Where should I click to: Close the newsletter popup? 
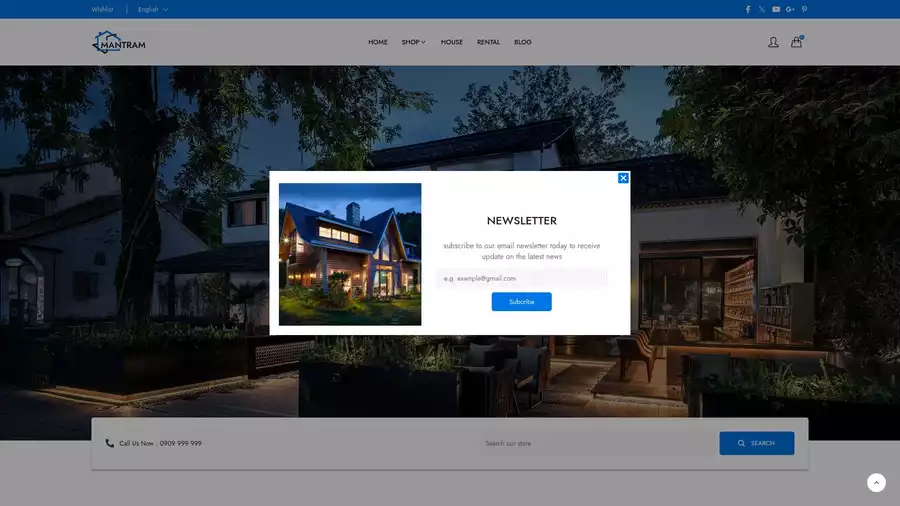click(x=623, y=178)
